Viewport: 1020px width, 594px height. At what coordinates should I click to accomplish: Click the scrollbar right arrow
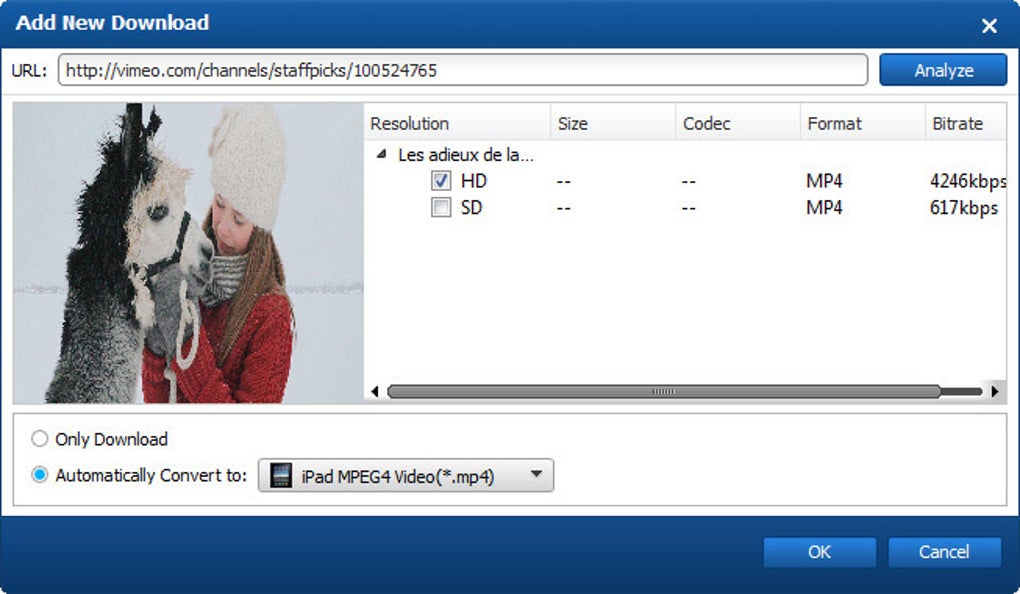point(995,391)
